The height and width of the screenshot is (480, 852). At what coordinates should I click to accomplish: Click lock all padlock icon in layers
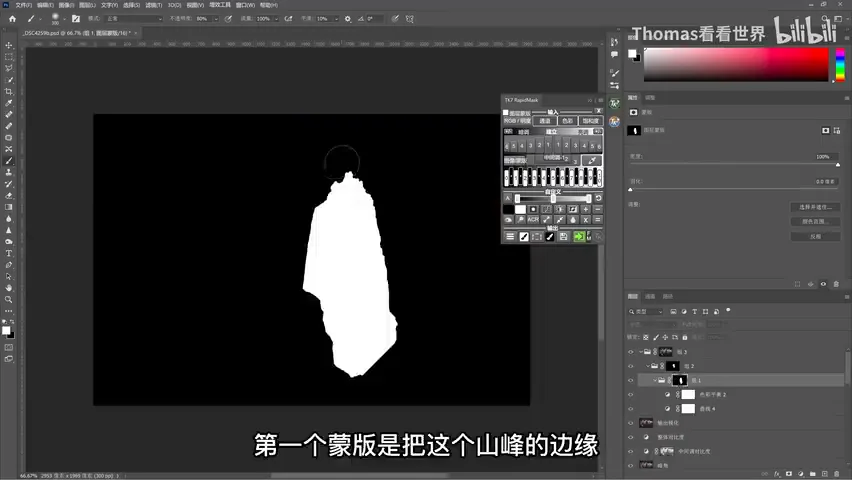(x=685, y=338)
